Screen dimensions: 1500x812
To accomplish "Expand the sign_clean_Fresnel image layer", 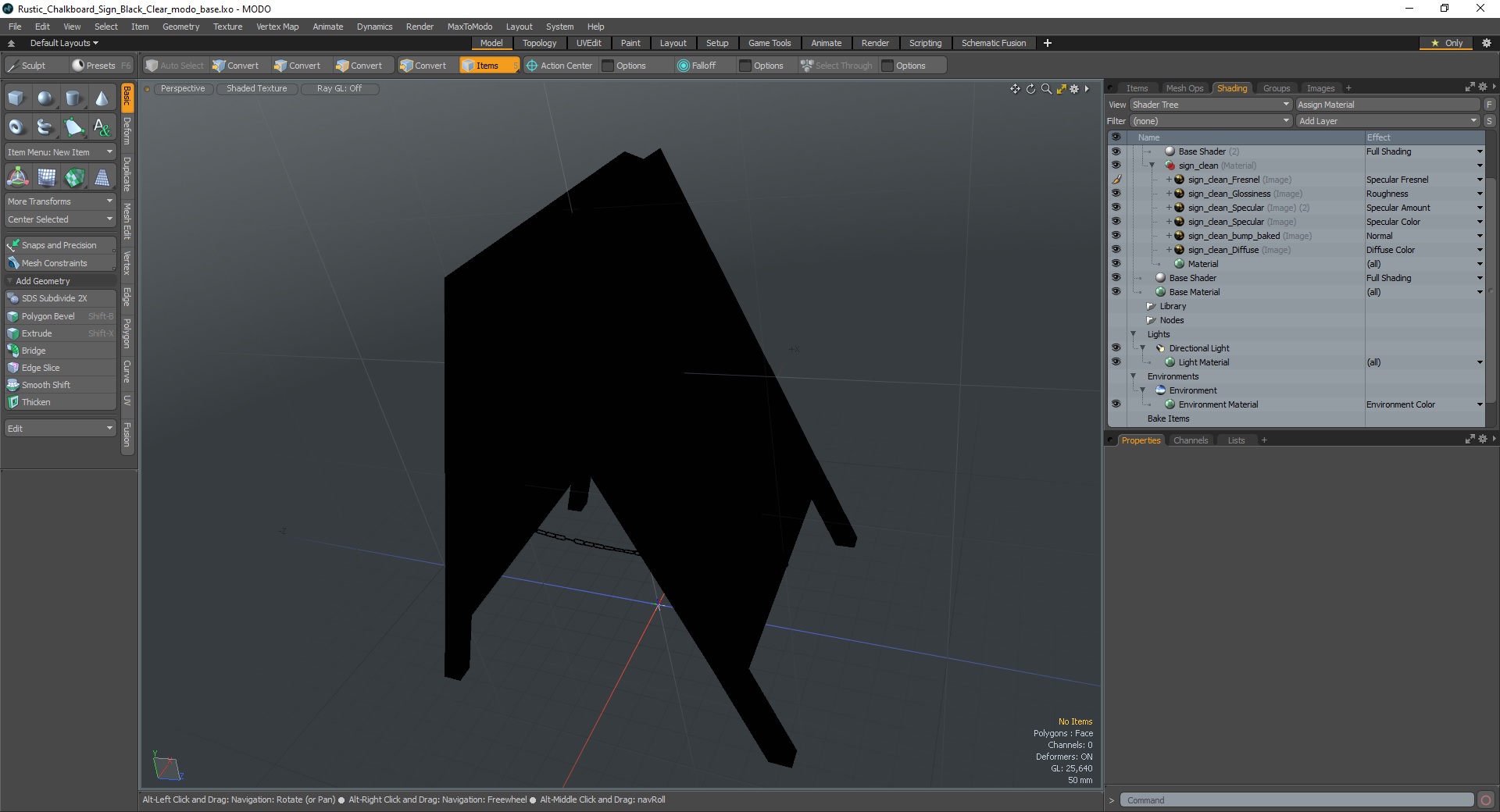I will click(1169, 180).
